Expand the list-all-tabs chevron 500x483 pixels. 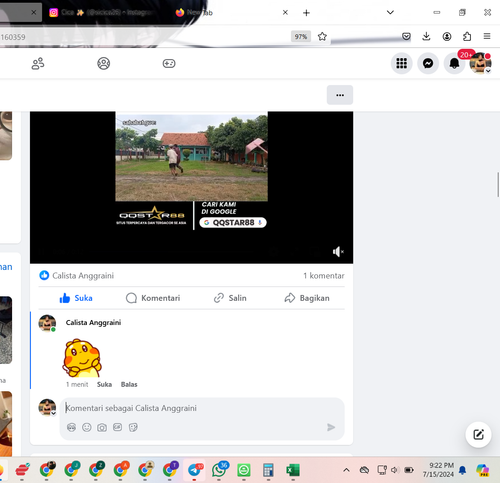pos(390,12)
